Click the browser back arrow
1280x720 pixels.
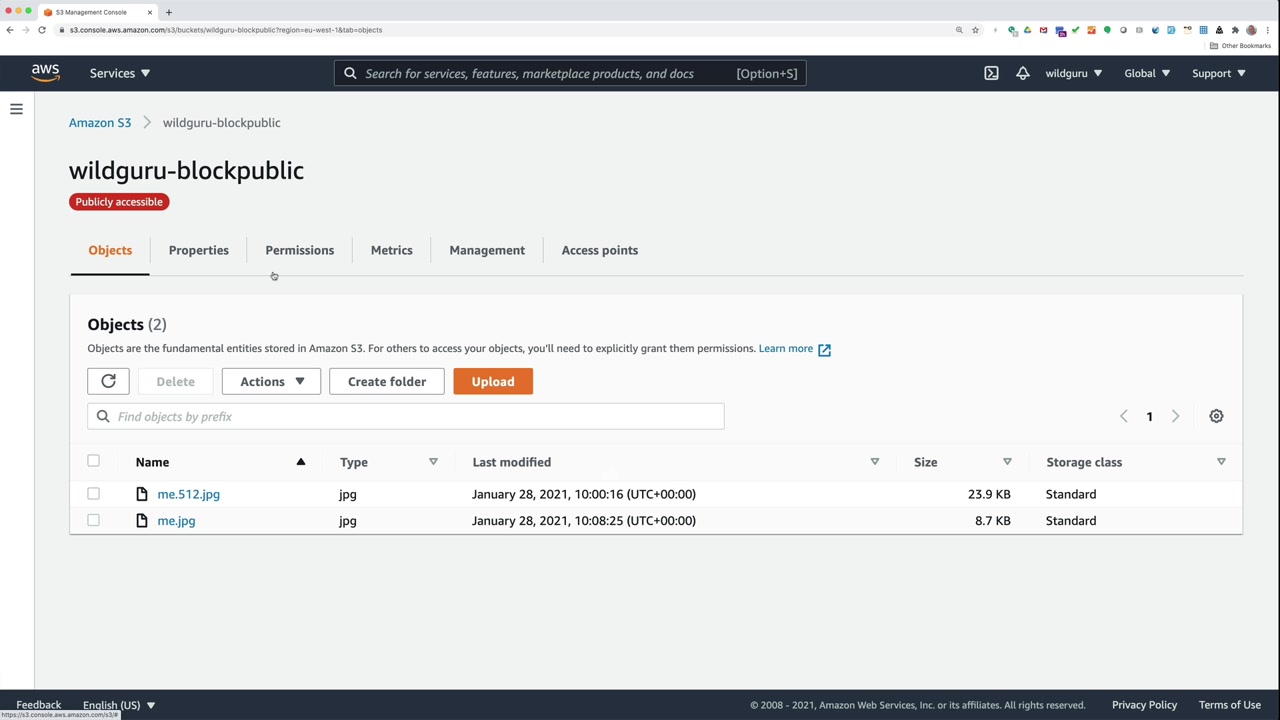point(10,30)
